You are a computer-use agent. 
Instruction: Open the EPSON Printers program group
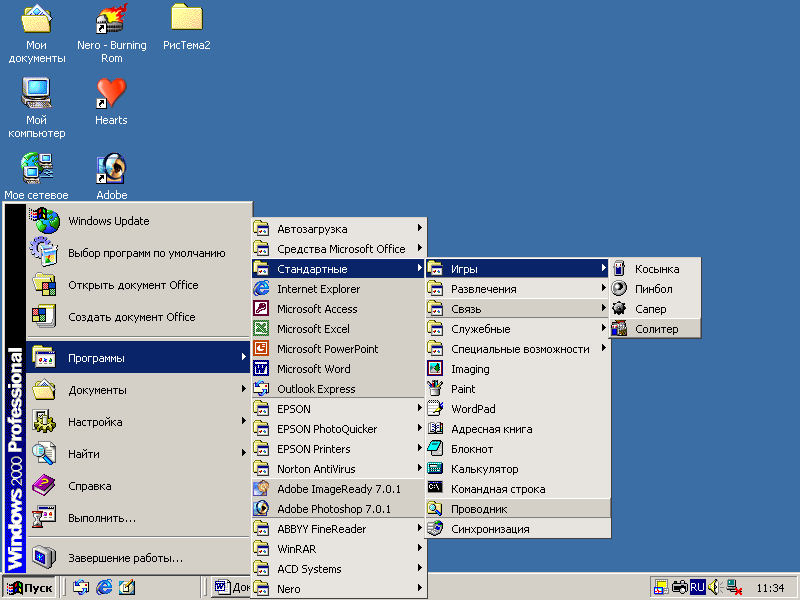(x=339, y=449)
